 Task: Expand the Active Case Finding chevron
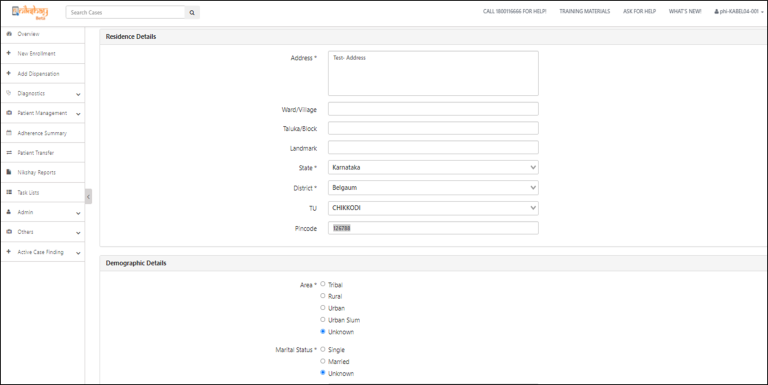point(78,253)
